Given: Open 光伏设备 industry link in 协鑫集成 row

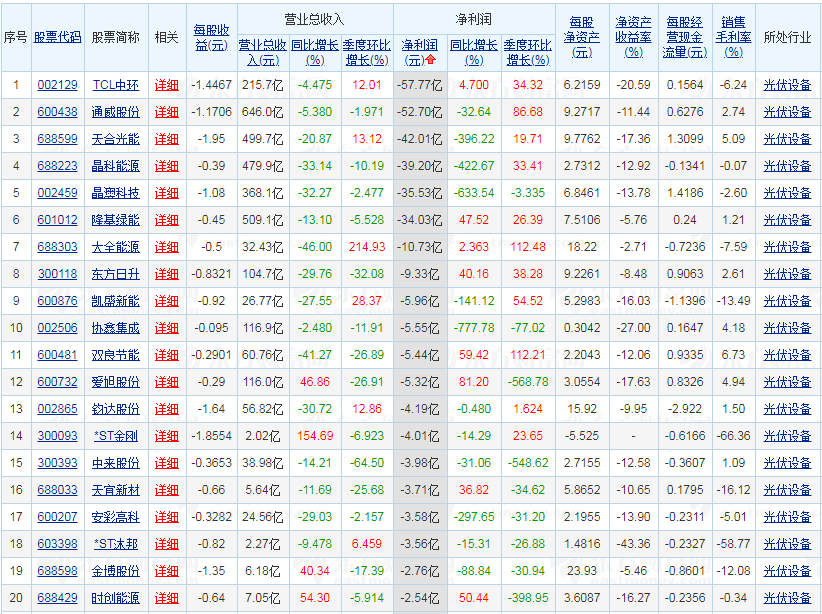Looking at the screenshot, I should coord(787,328).
